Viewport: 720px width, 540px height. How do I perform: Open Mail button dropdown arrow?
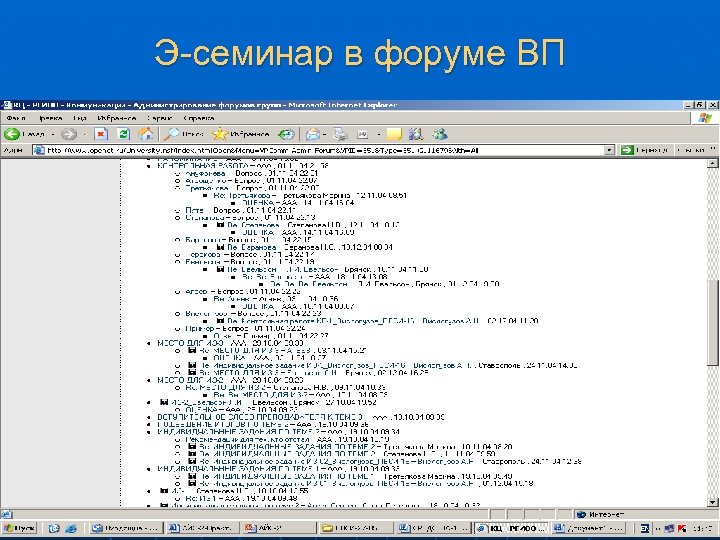click(324, 135)
